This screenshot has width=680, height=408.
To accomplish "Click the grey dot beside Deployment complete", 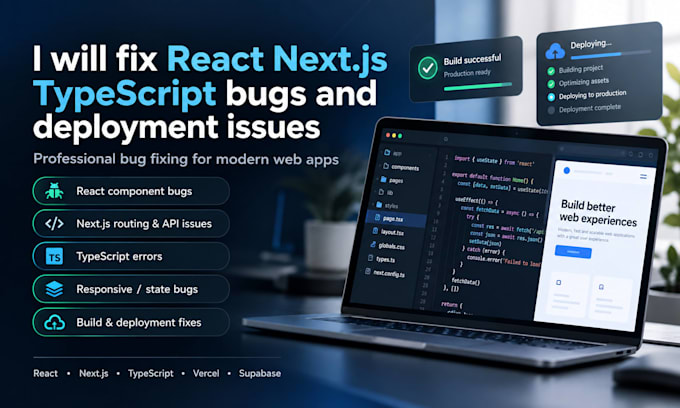I will (x=551, y=110).
